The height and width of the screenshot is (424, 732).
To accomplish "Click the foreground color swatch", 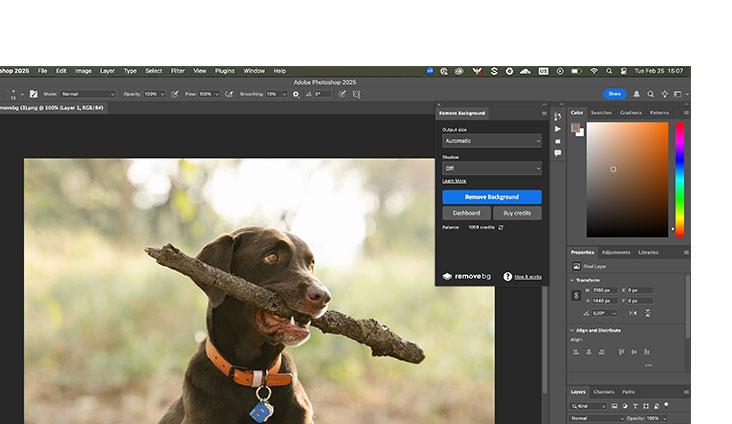I will click(x=575, y=127).
